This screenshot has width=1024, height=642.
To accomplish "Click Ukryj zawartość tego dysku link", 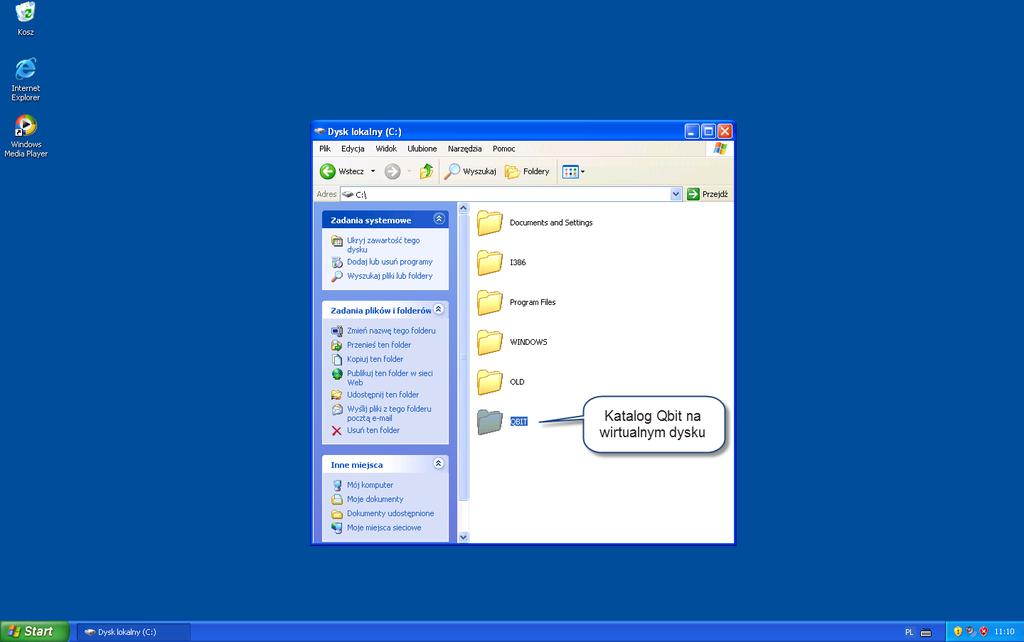I will pos(383,245).
